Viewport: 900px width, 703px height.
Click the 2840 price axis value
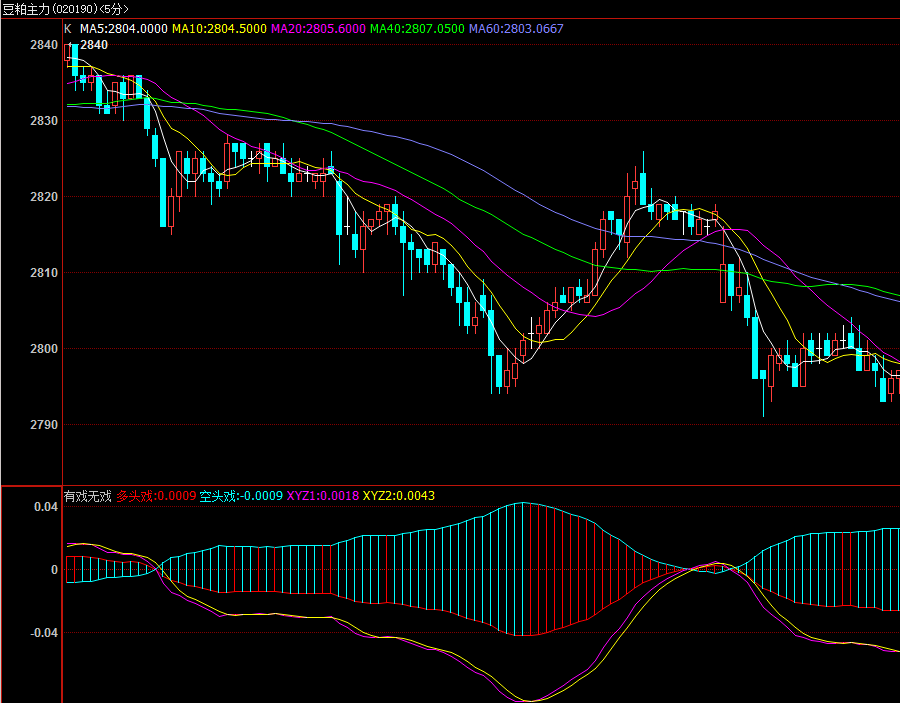point(44,45)
